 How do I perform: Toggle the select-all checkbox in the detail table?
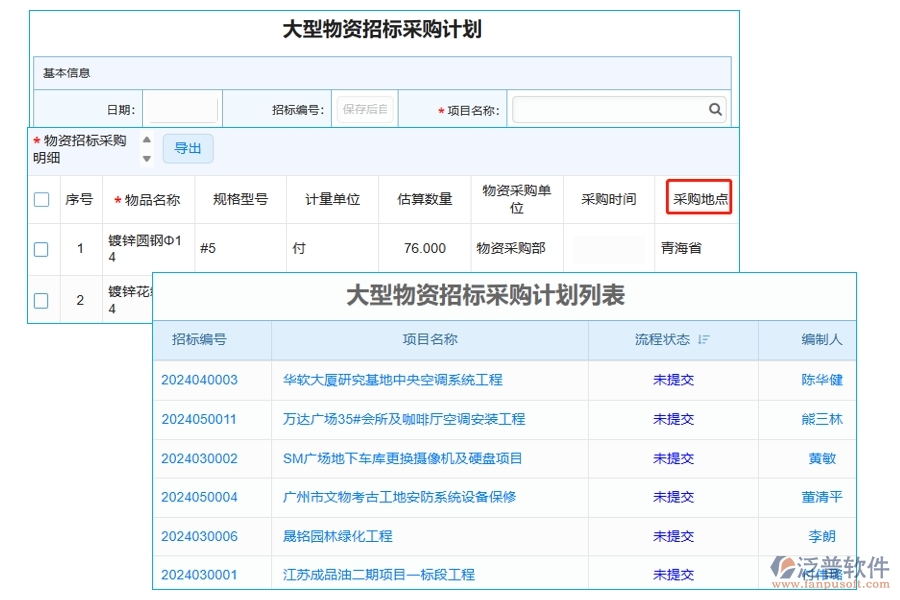click(x=41, y=198)
